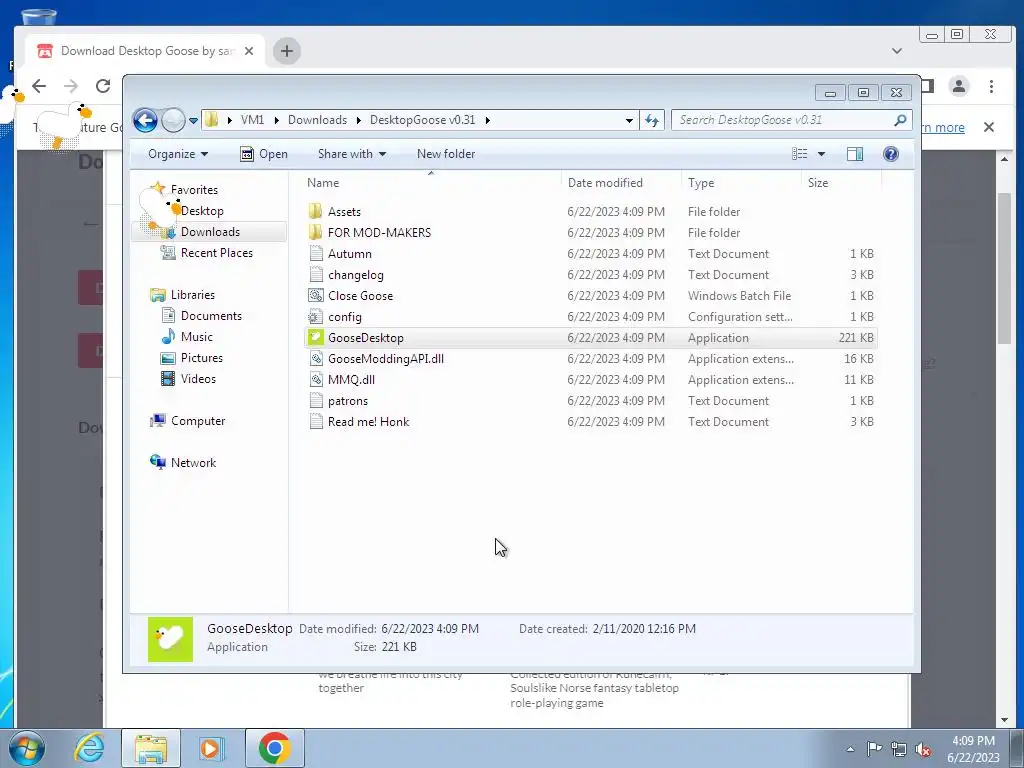Screen dimensions: 1024x768
Task: Select Network in navigation pane
Action: pyautogui.click(x=184, y=462)
